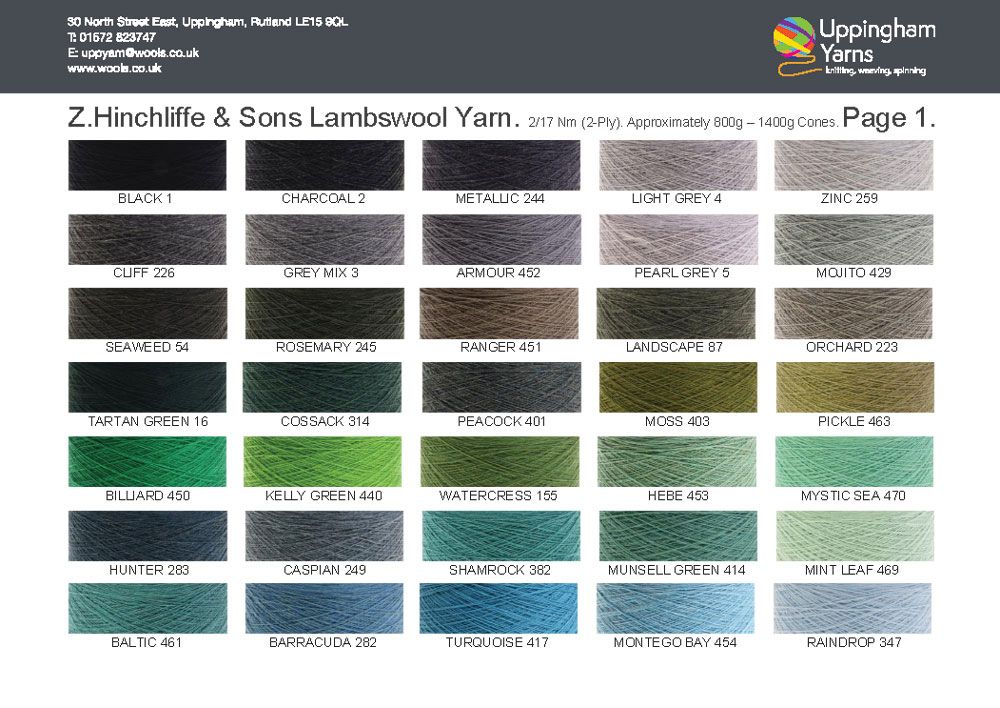1000x708 pixels.
Task: Click the 'ZINC 259' colour name label
Action: pyautogui.click(x=849, y=198)
